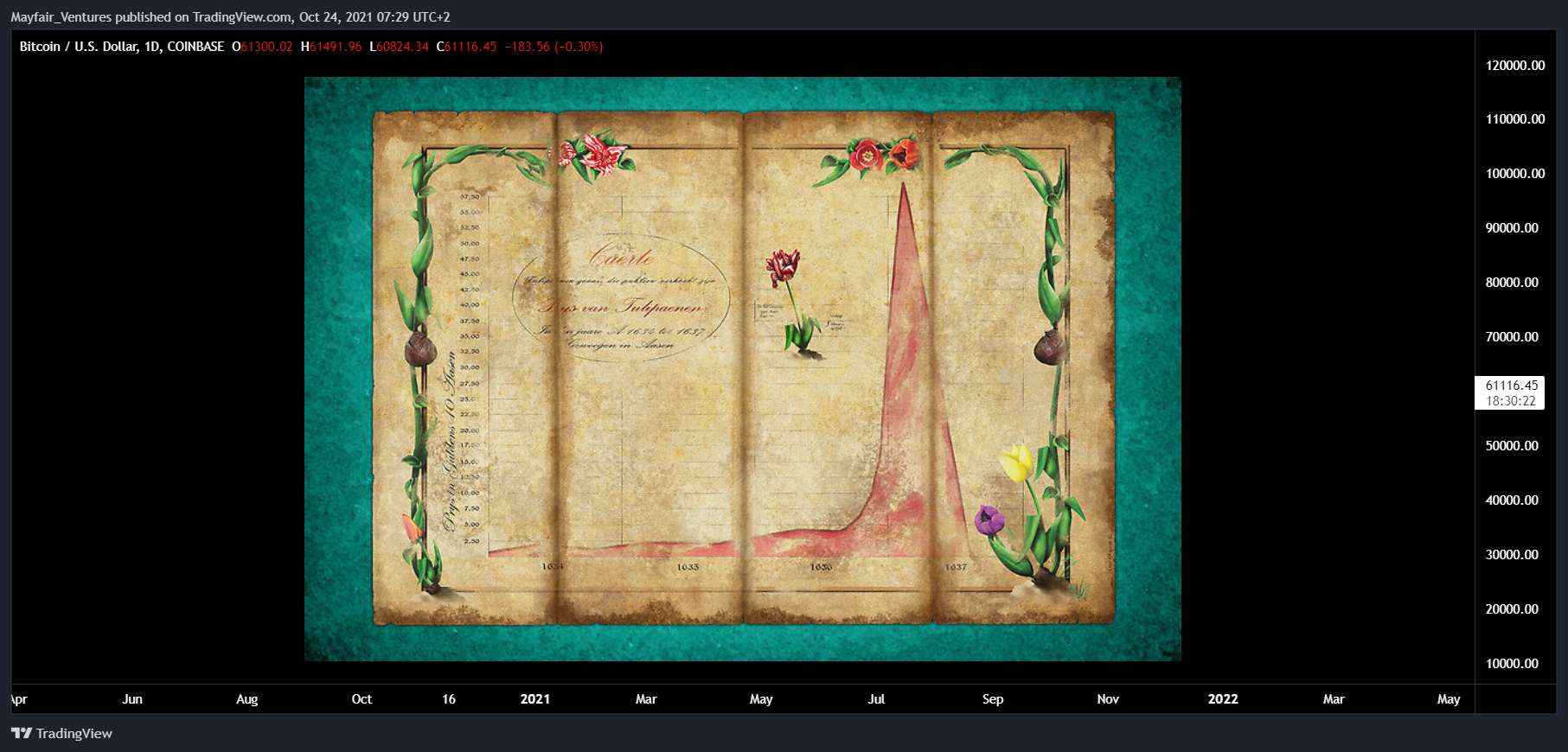
Task: Click the 100000.00 price axis label
Action: [1515, 174]
